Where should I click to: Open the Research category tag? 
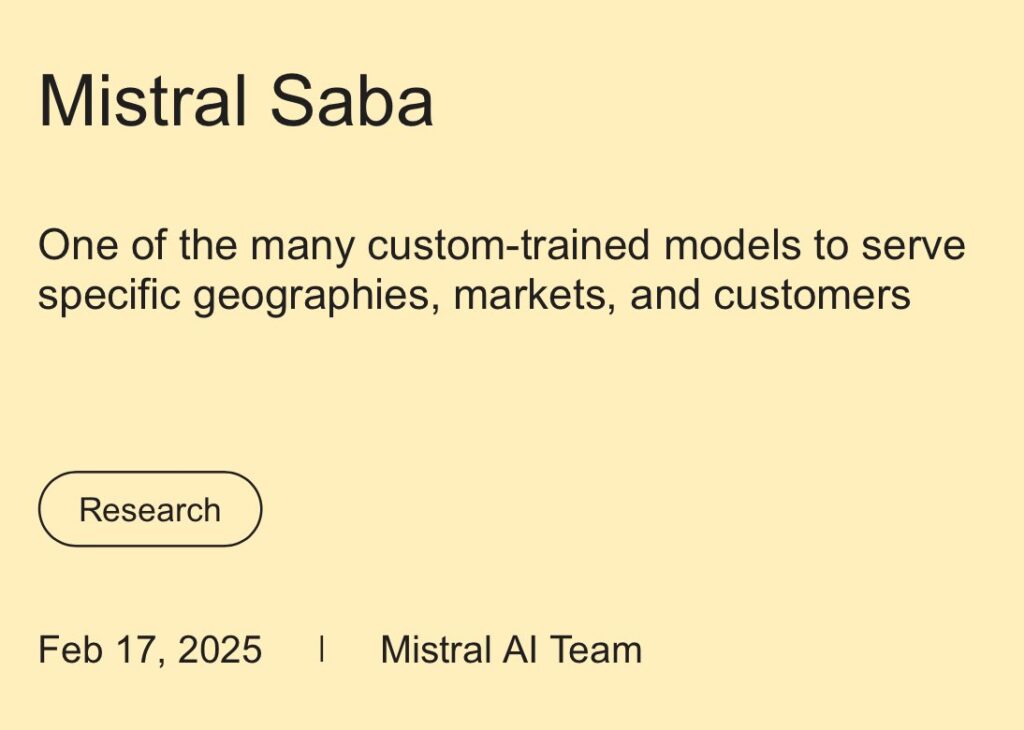tap(150, 509)
